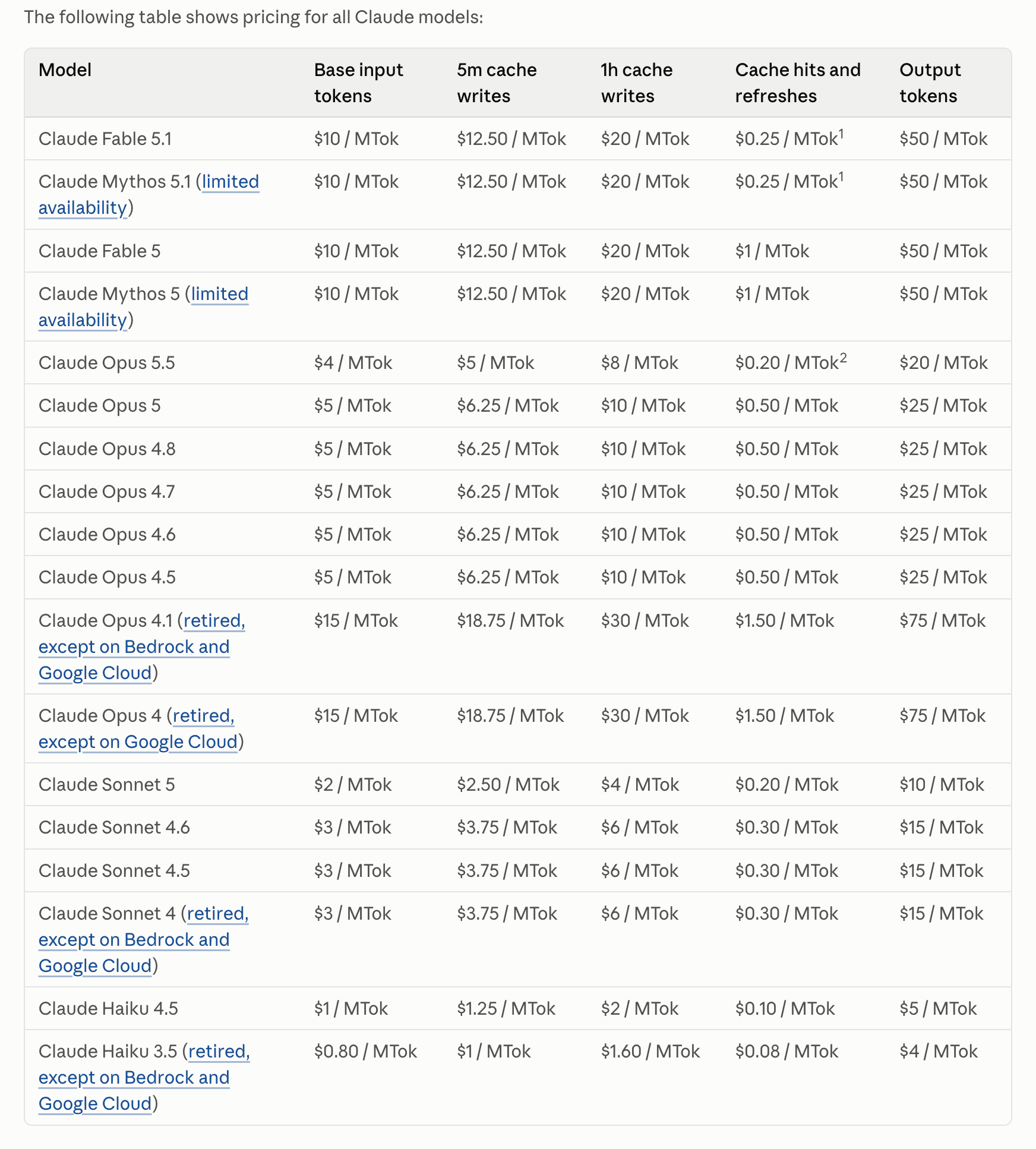This screenshot has height=1149, width=1036.
Task: Select the 'Claude Opus 5' model name
Action: (100, 406)
